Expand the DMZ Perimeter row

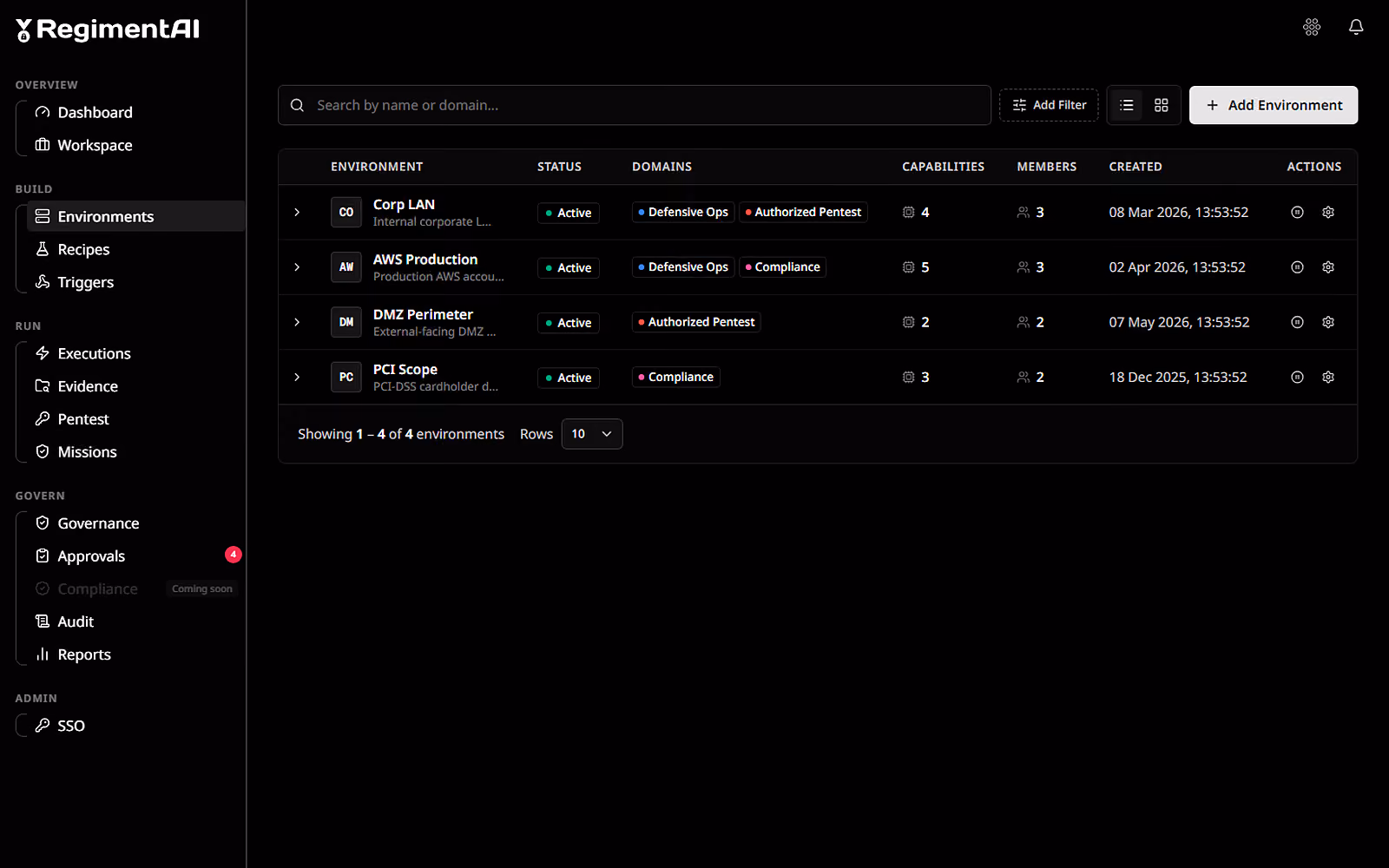(297, 322)
